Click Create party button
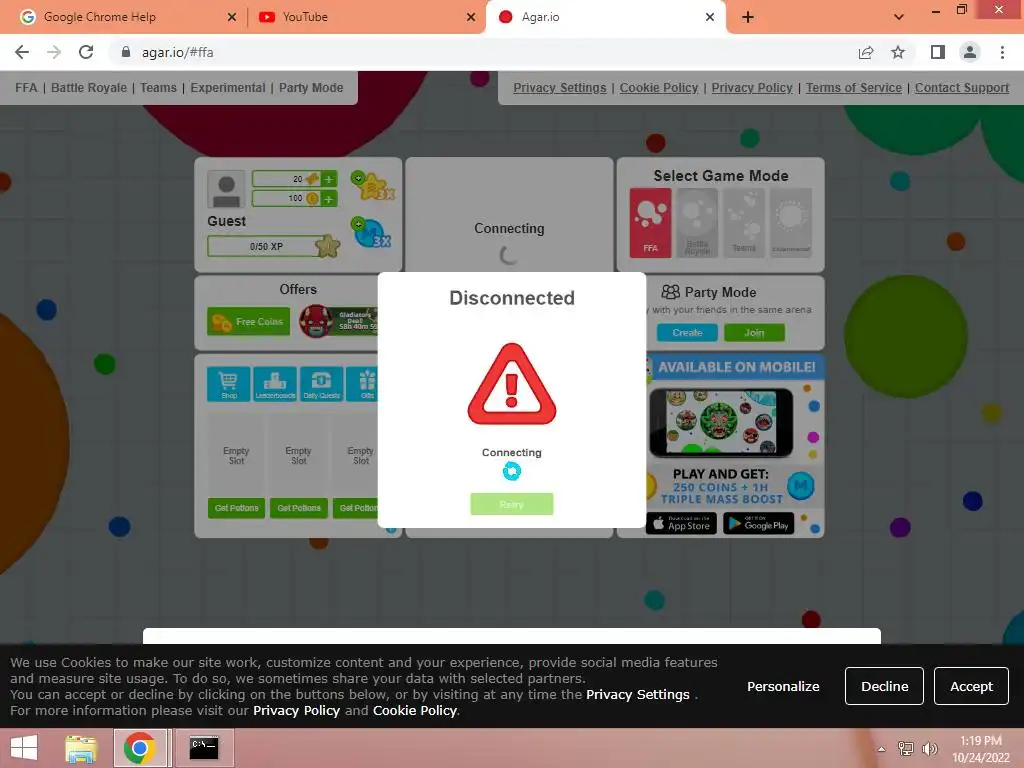 pos(687,332)
